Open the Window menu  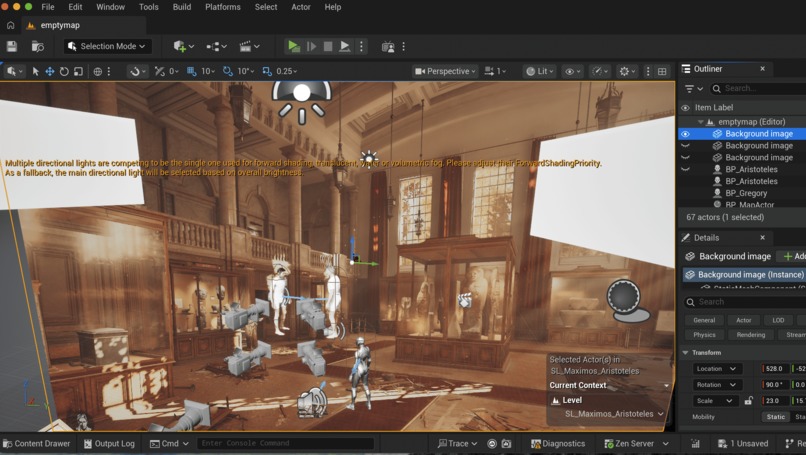point(111,7)
